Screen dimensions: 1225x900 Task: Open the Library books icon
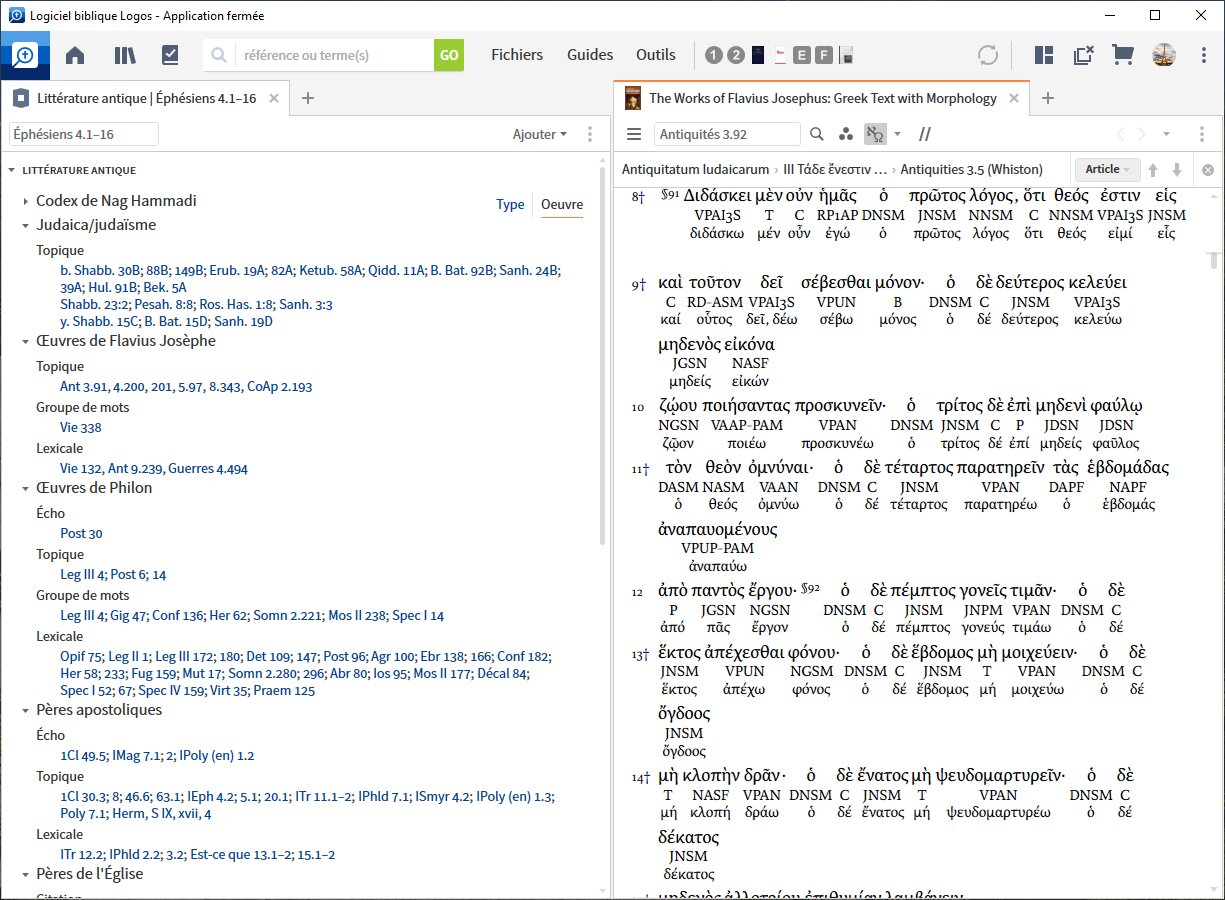click(x=125, y=55)
